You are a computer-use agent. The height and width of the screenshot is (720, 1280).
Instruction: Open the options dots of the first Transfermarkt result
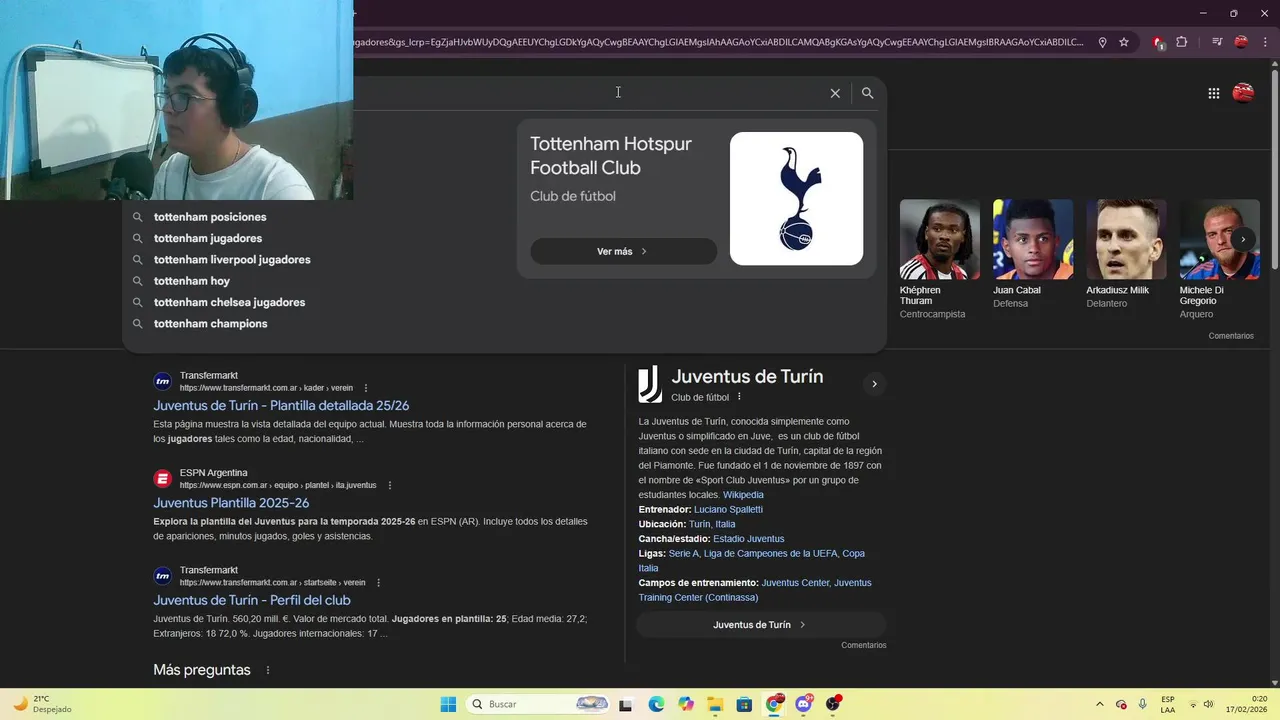tap(366, 388)
